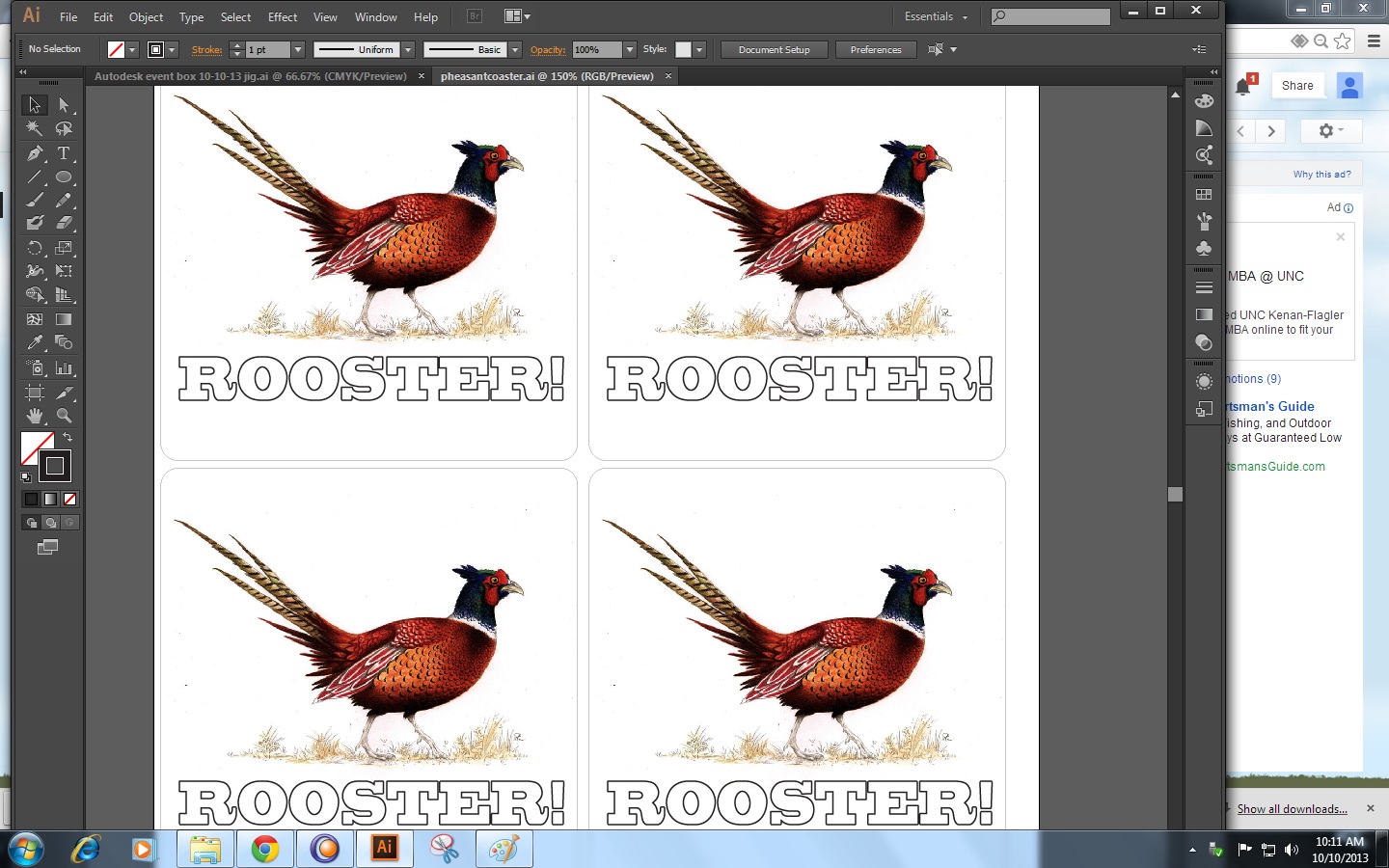This screenshot has height=868, width=1389.
Task: Open the Swatches panel grid icon
Action: 1204,194
